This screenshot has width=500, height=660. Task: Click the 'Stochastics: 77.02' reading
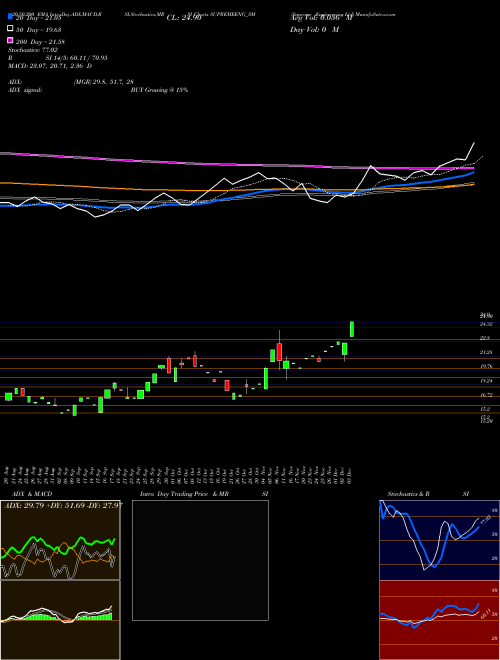[32, 50]
